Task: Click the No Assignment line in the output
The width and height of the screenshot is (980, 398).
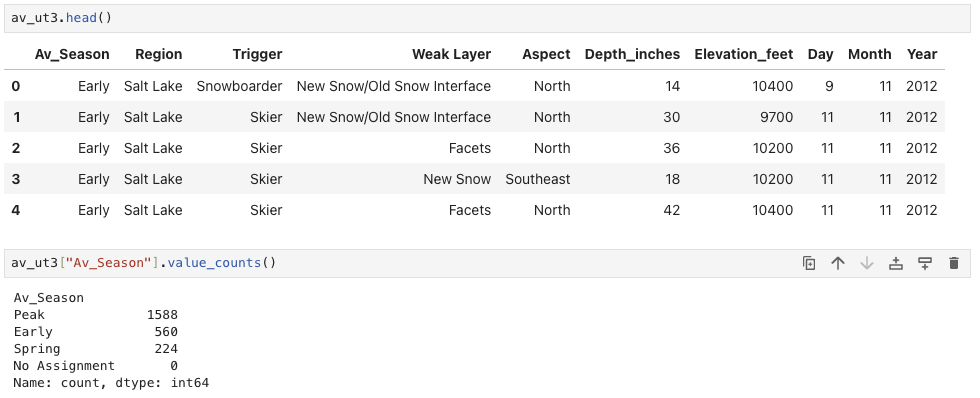Action: coord(96,366)
